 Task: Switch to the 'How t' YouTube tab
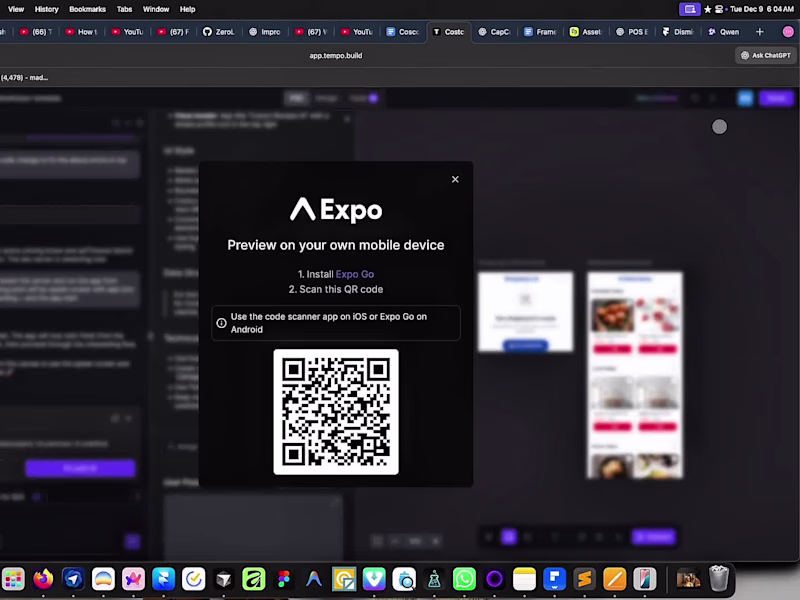(x=82, y=32)
